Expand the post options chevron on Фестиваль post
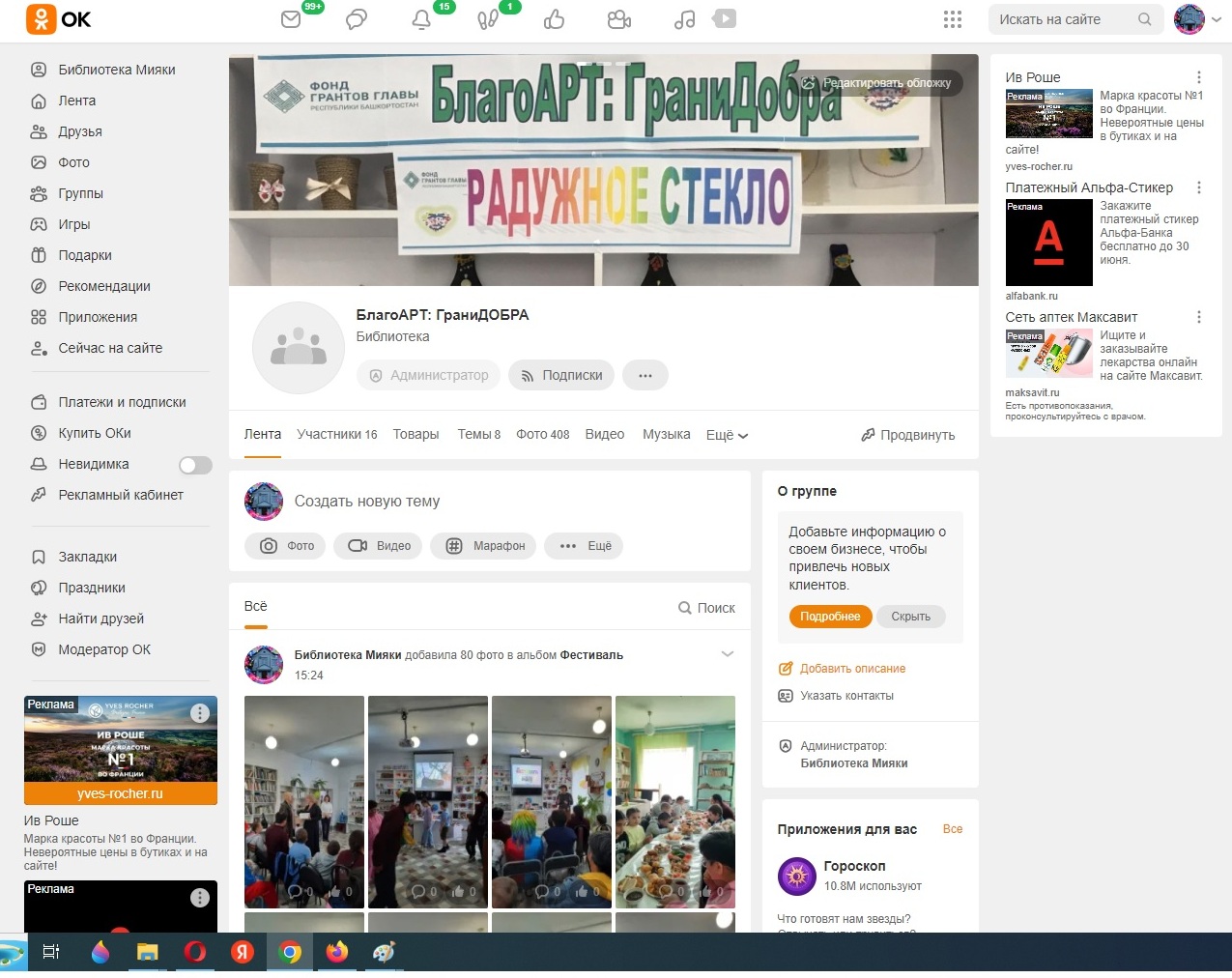 point(728,654)
